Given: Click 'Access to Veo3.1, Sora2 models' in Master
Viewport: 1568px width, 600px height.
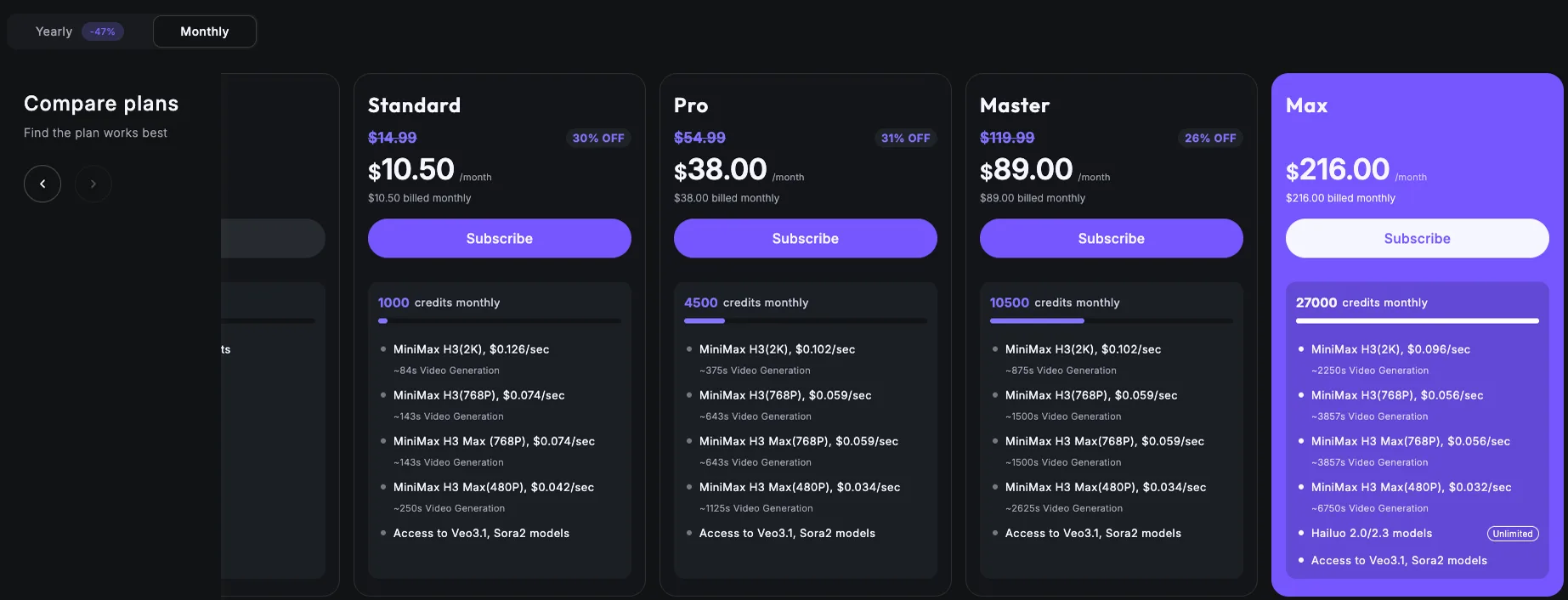Looking at the screenshot, I should coord(1093,533).
